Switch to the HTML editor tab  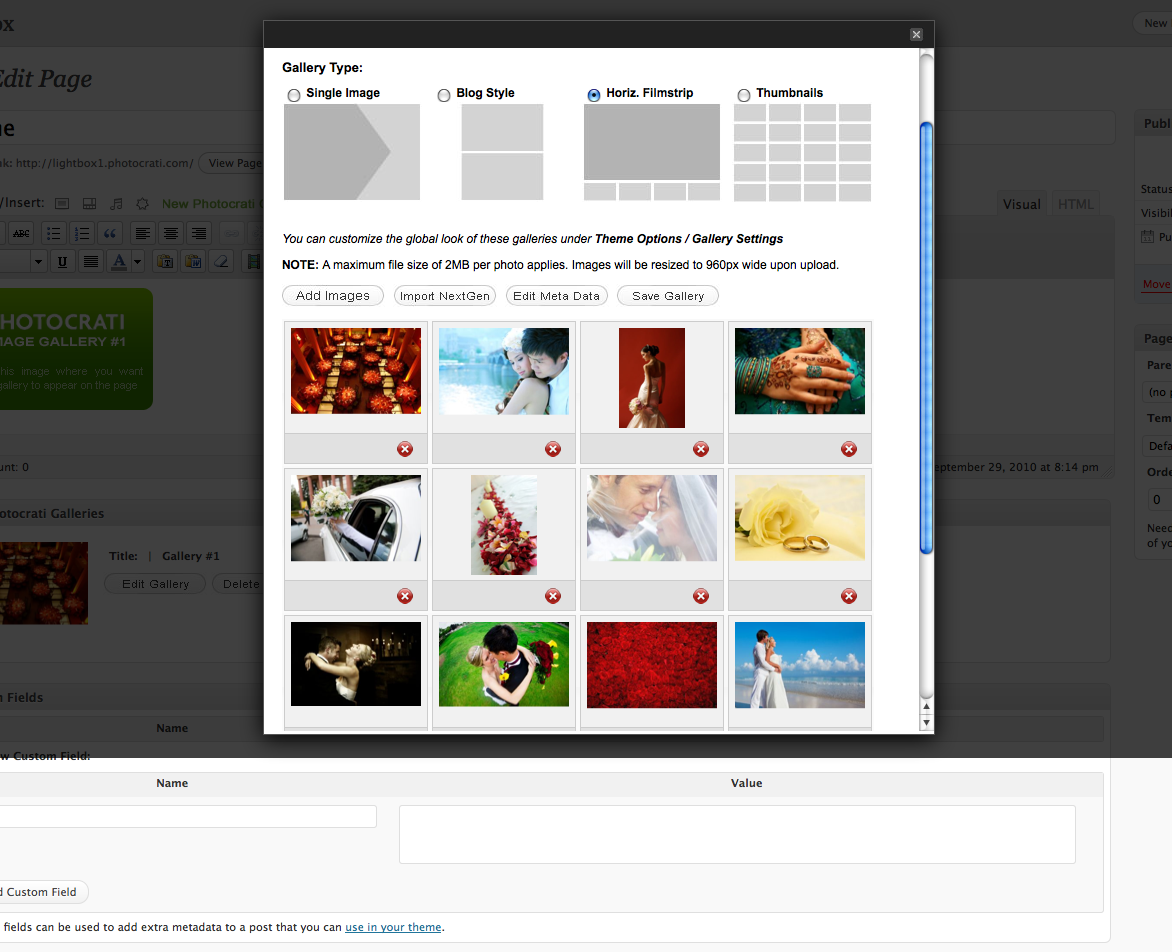(1076, 204)
